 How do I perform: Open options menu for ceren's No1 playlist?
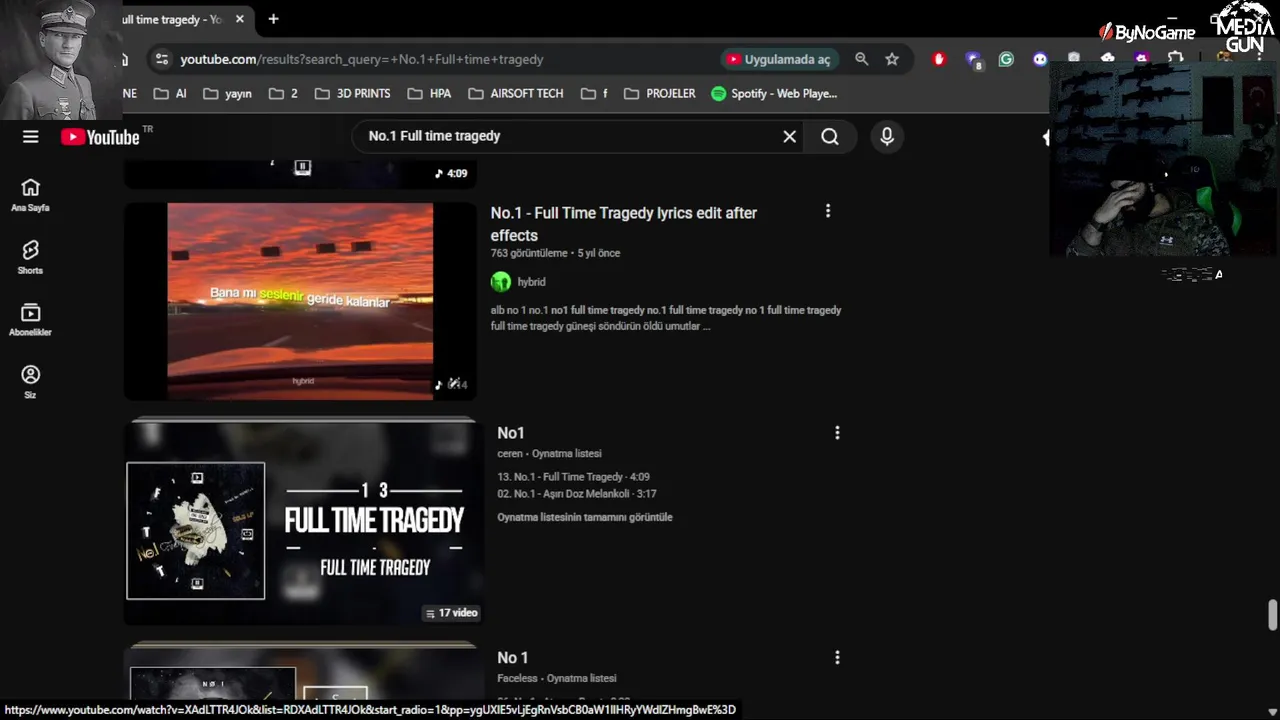pos(837,433)
